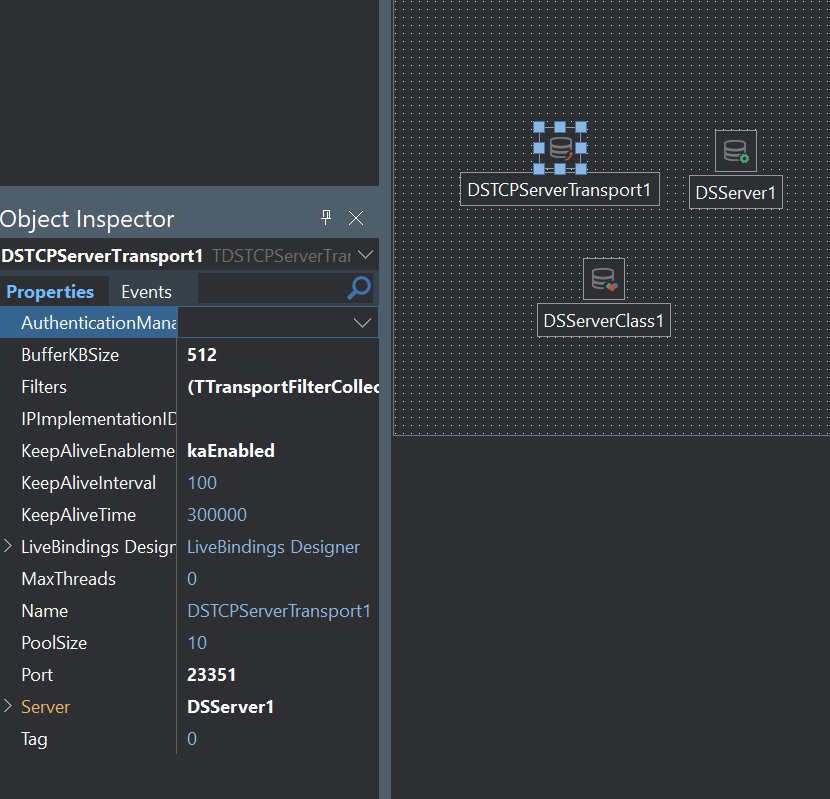Click the DSServerClass1 caption label

604,321
